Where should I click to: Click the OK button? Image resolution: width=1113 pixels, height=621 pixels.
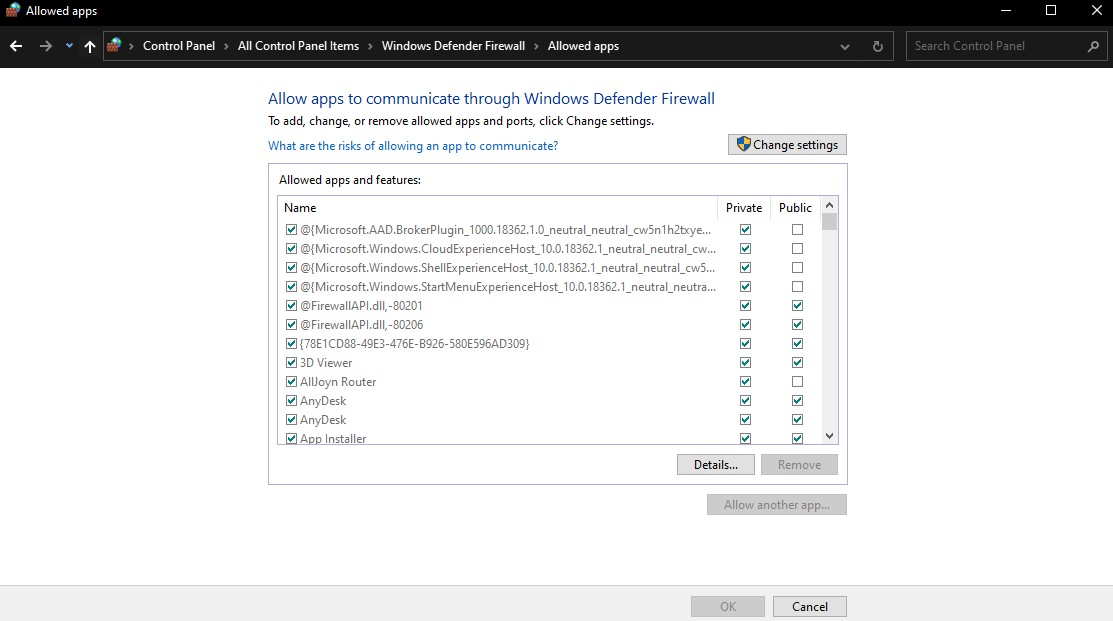[x=728, y=607]
